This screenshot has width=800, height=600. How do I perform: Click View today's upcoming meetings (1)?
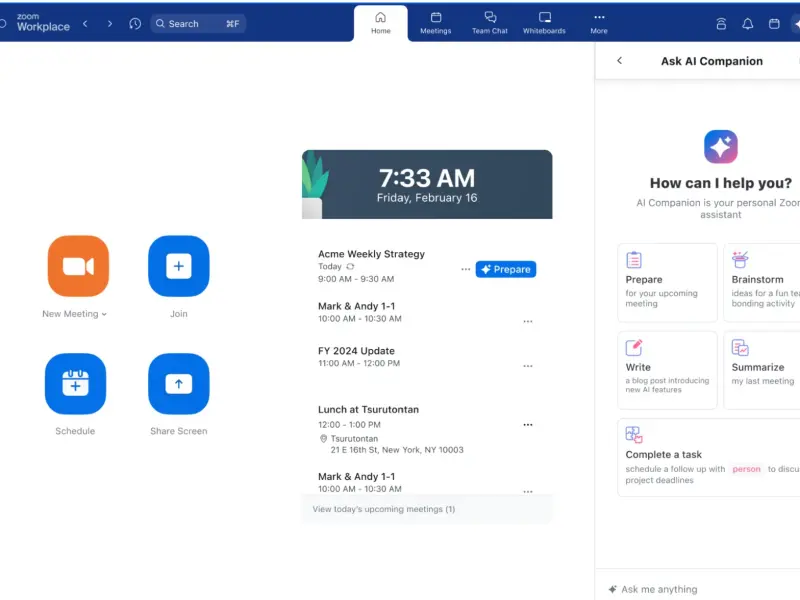pos(384,509)
